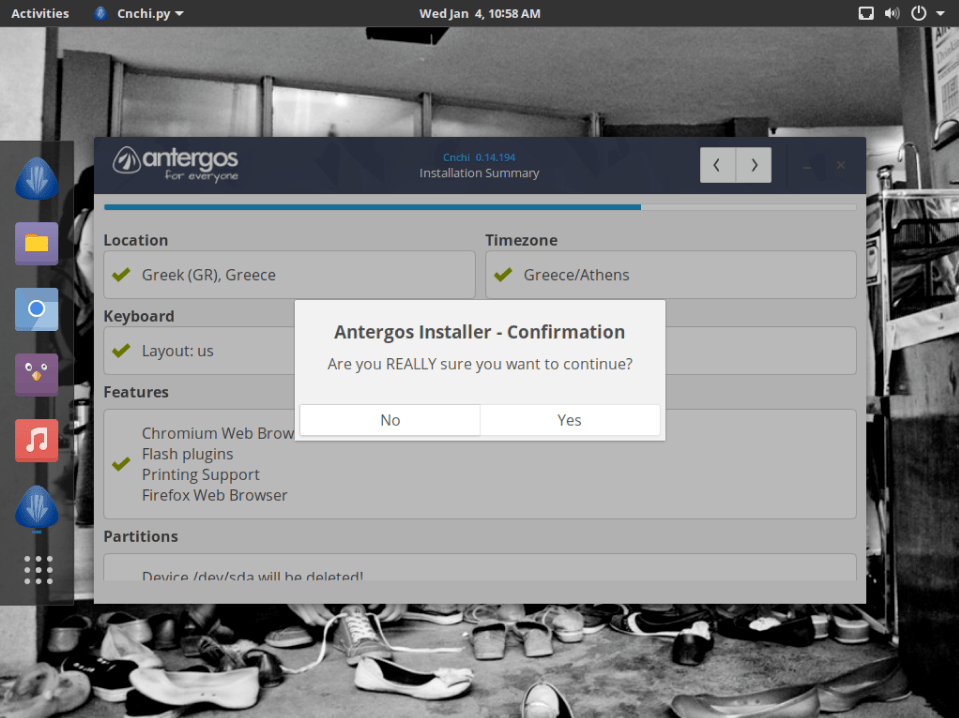Click the Keyboard layout check mark
The width and height of the screenshot is (959, 718).
[121, 350]
